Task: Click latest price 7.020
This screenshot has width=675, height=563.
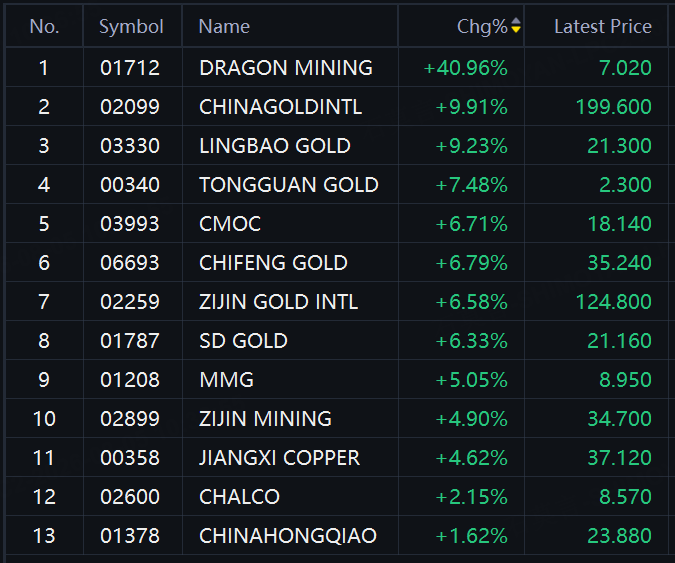Action: pyautogui.click(x=625, y=68)
